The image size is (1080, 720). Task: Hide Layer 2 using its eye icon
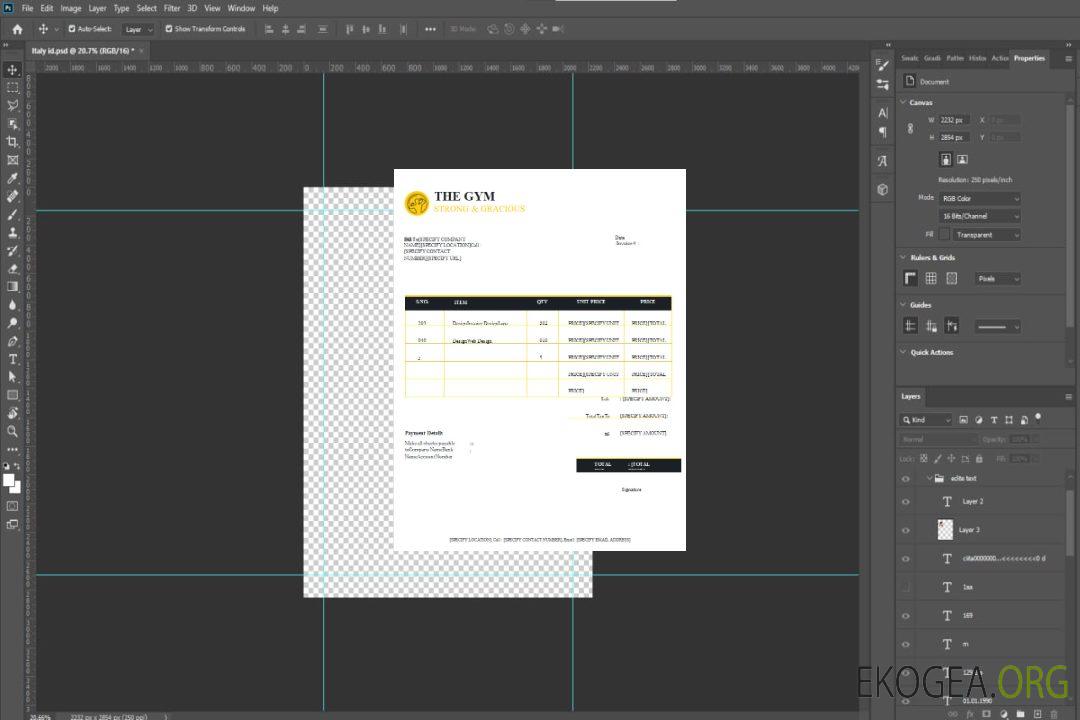click(906, 502)
